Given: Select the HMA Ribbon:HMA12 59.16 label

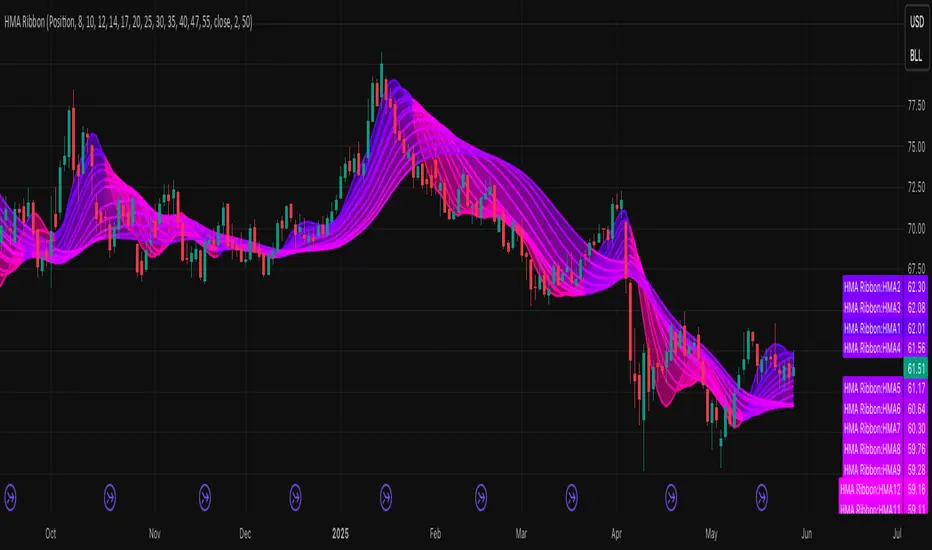Looking at the screenshot, I should [883, 489].
